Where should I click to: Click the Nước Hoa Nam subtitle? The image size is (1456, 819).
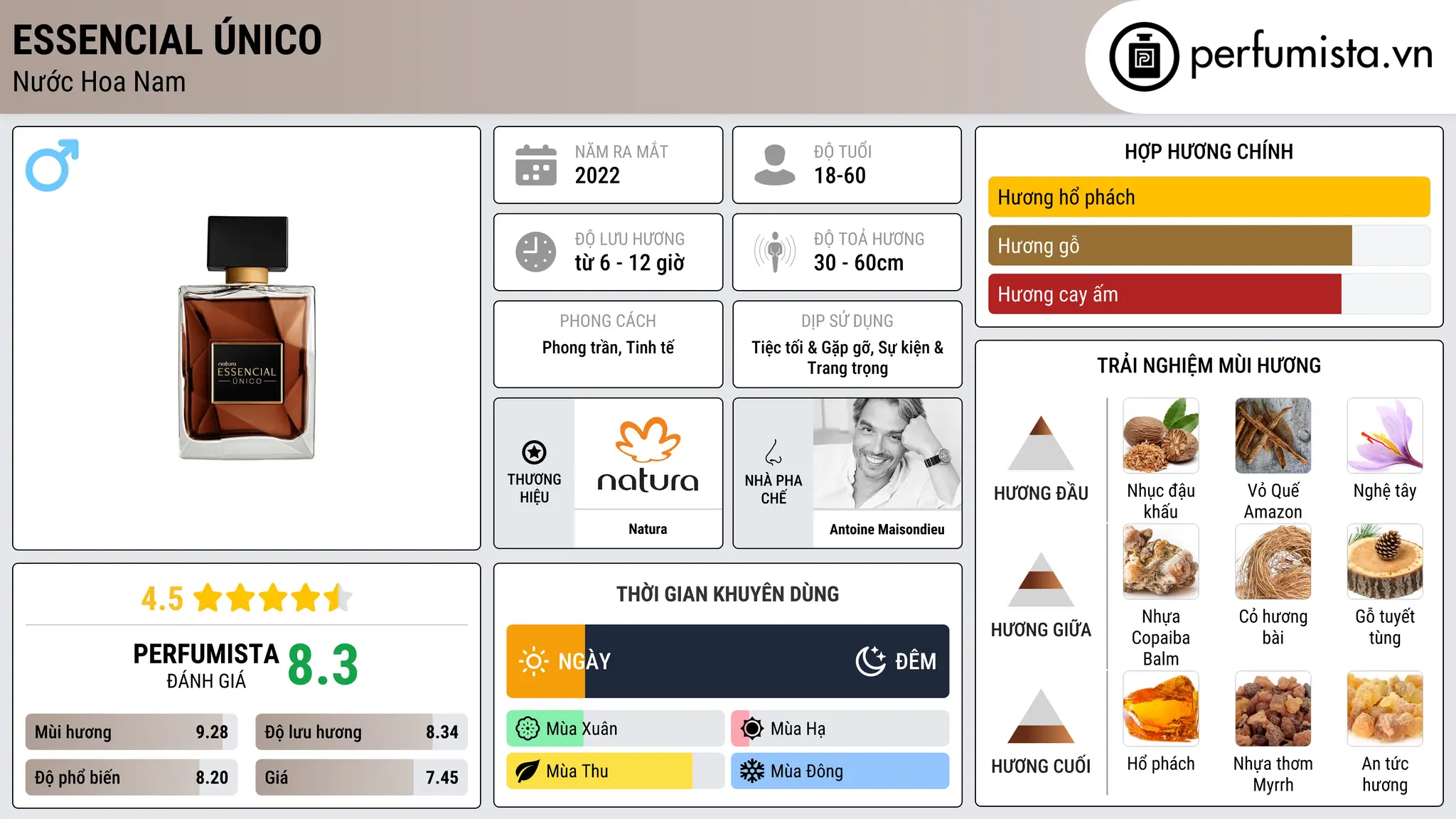coord(100,82)
